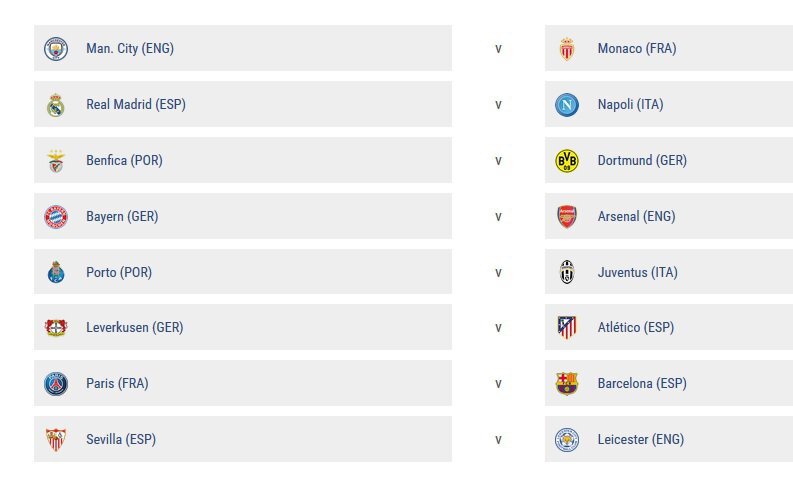Click the Barcelona (ESP) team name
Screen dimensions: 793x488
tap(642, 384)
